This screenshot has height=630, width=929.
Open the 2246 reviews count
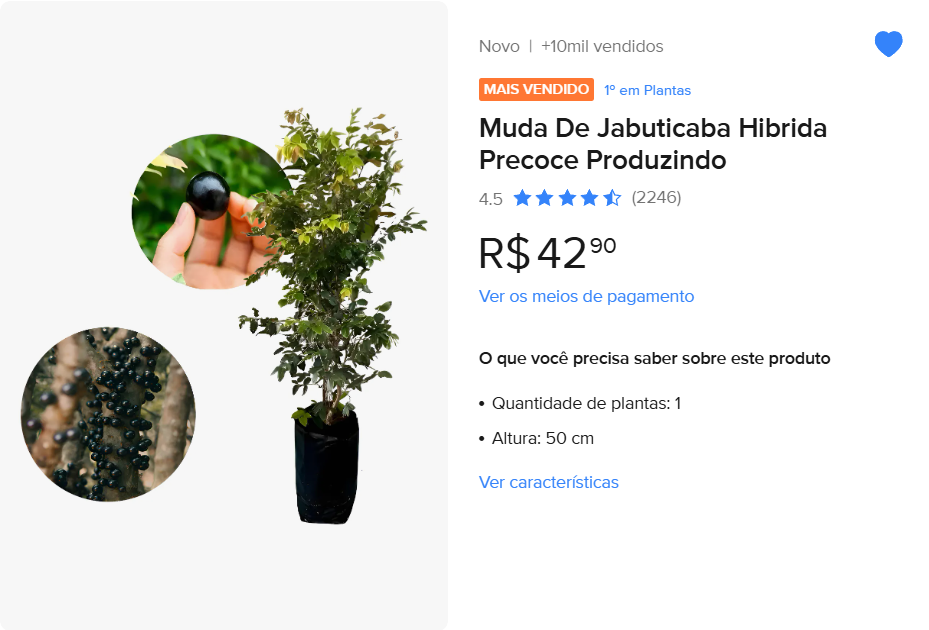tap(656, 197)
